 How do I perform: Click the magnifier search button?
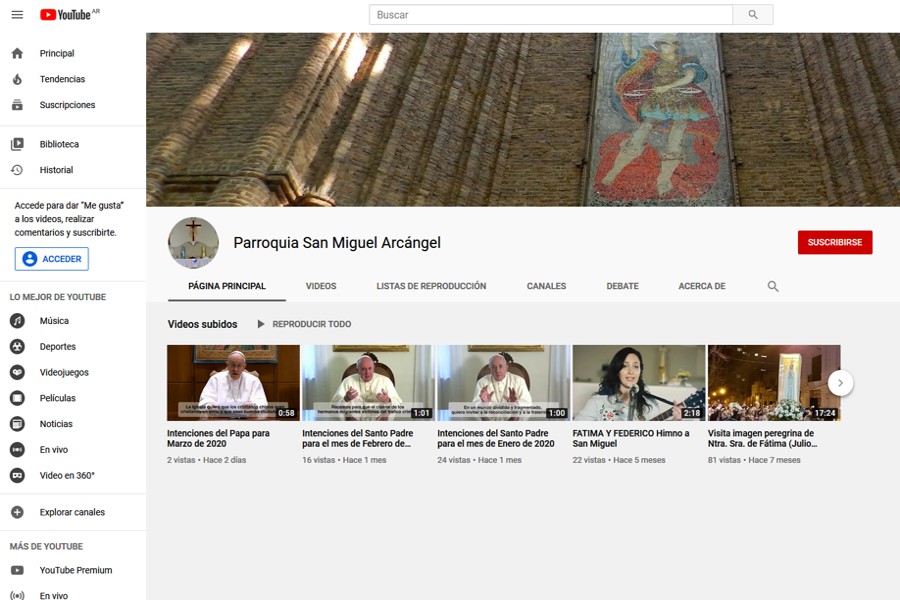coord(752,15)
